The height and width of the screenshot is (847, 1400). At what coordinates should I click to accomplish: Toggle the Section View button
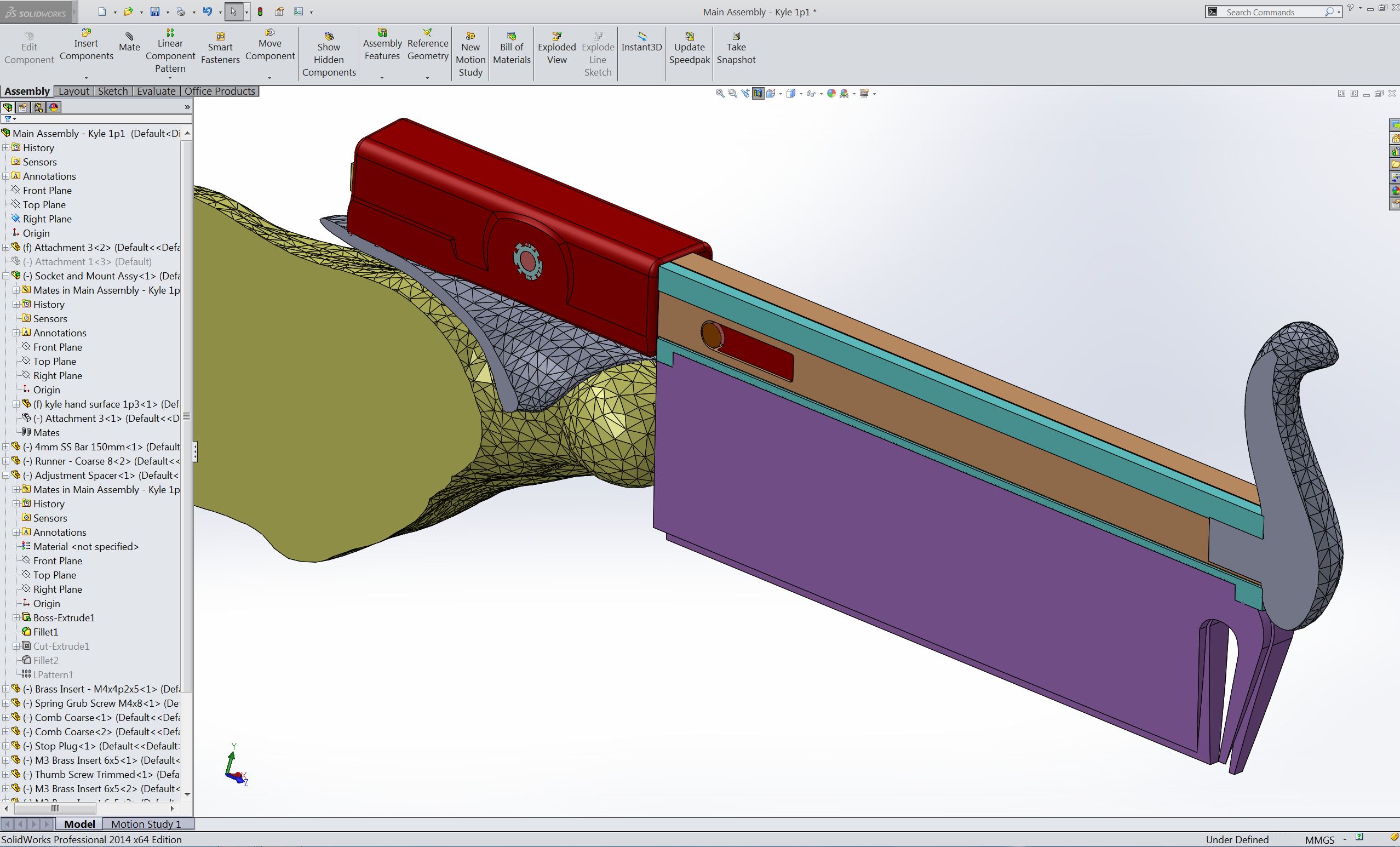click(x=759, y=93)
